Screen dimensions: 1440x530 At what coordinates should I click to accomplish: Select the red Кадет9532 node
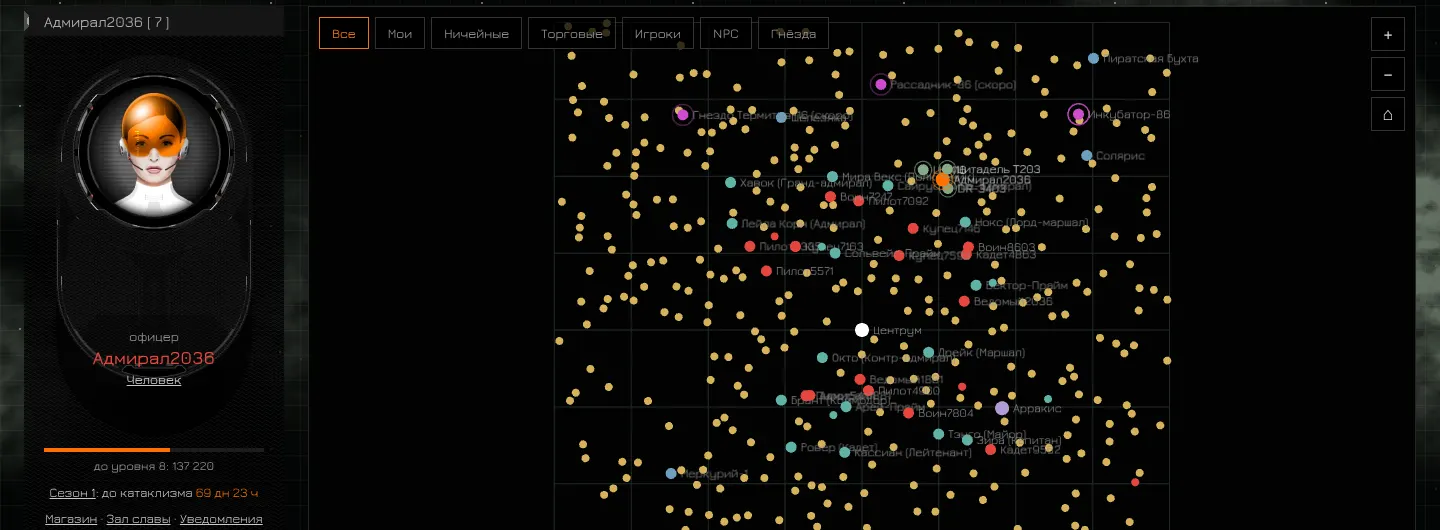point(990,450)
